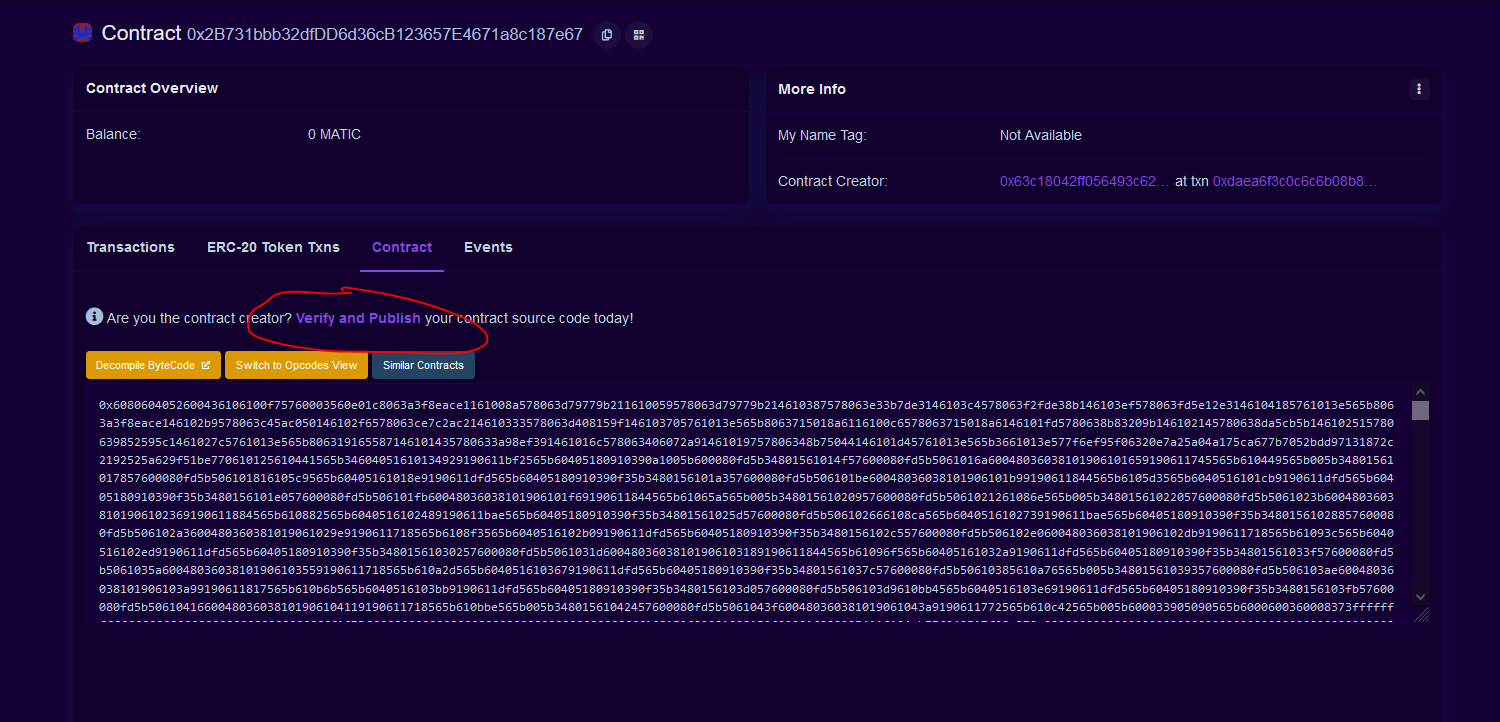Image resolution: width=1500 pixels, height=722 pixels.
Task: Select the Contract tab
Action: [x=402, y=247]
